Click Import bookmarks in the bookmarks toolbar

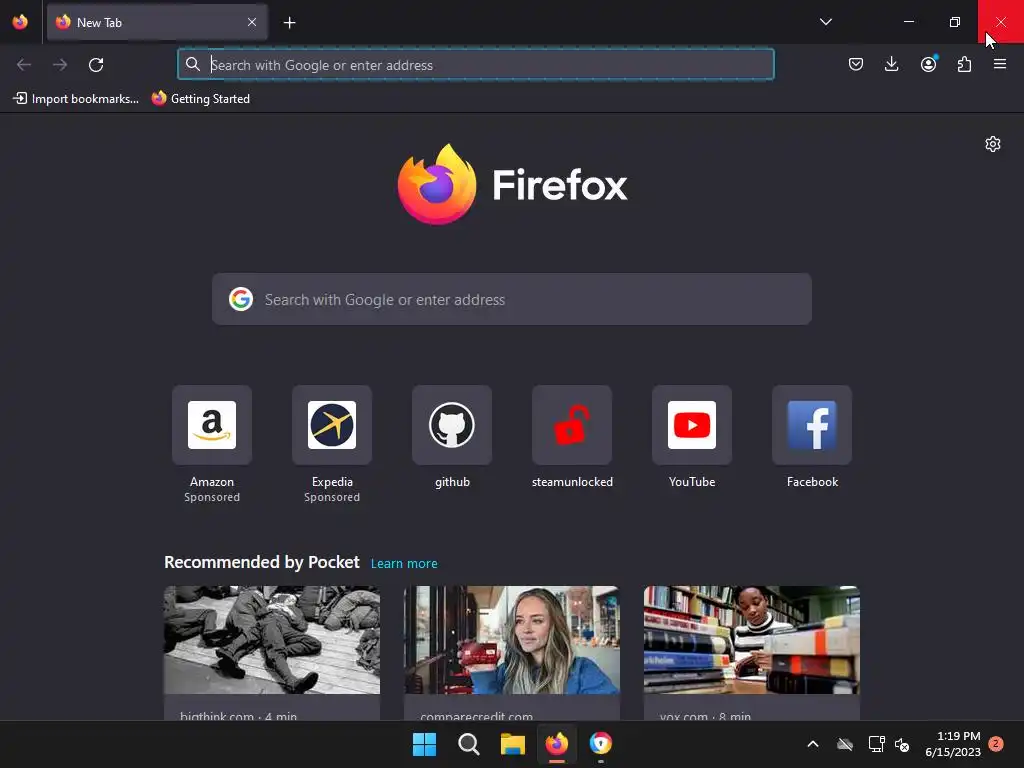76,99
